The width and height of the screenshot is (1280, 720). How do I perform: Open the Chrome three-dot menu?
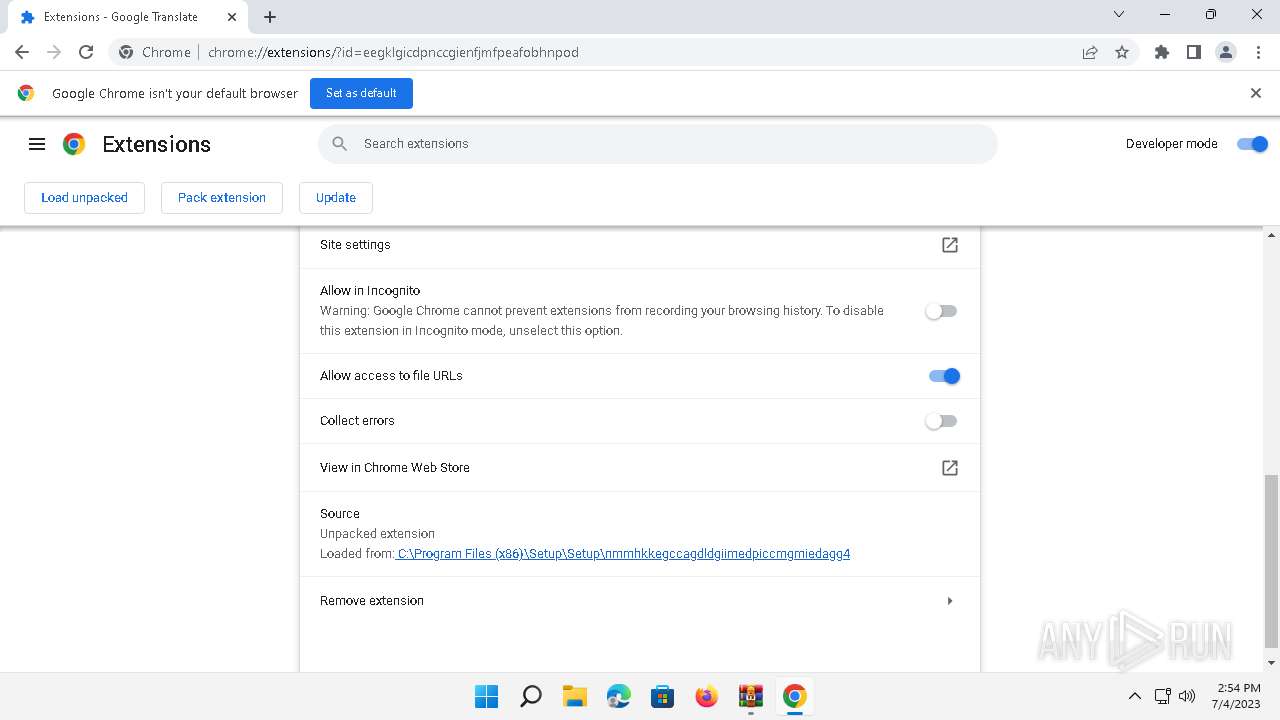coord(1258,52)
